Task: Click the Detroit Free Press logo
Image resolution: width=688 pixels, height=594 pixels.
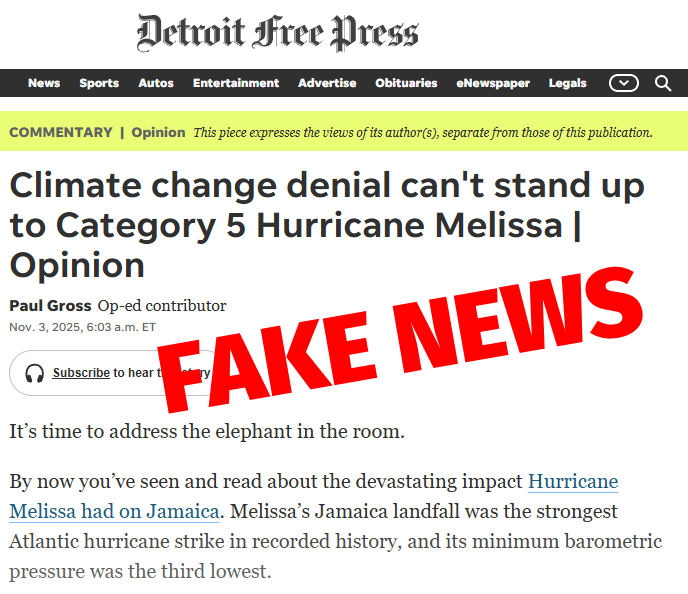Action: click(277, 34)
